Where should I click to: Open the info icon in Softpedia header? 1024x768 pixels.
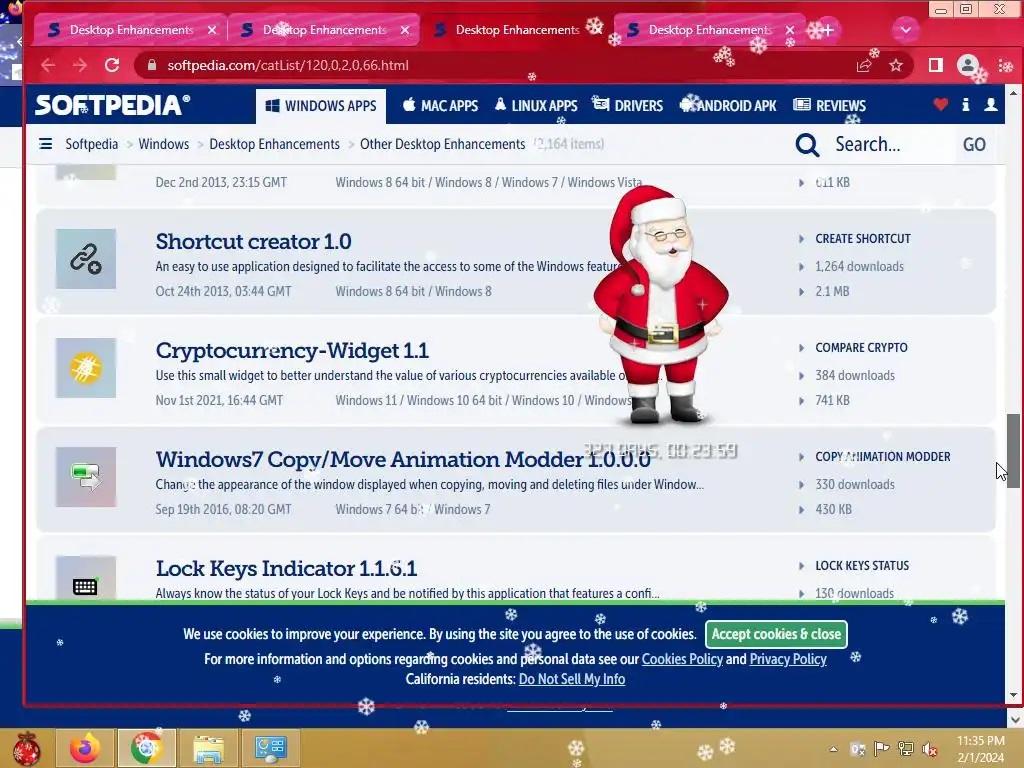click(965, 104)
